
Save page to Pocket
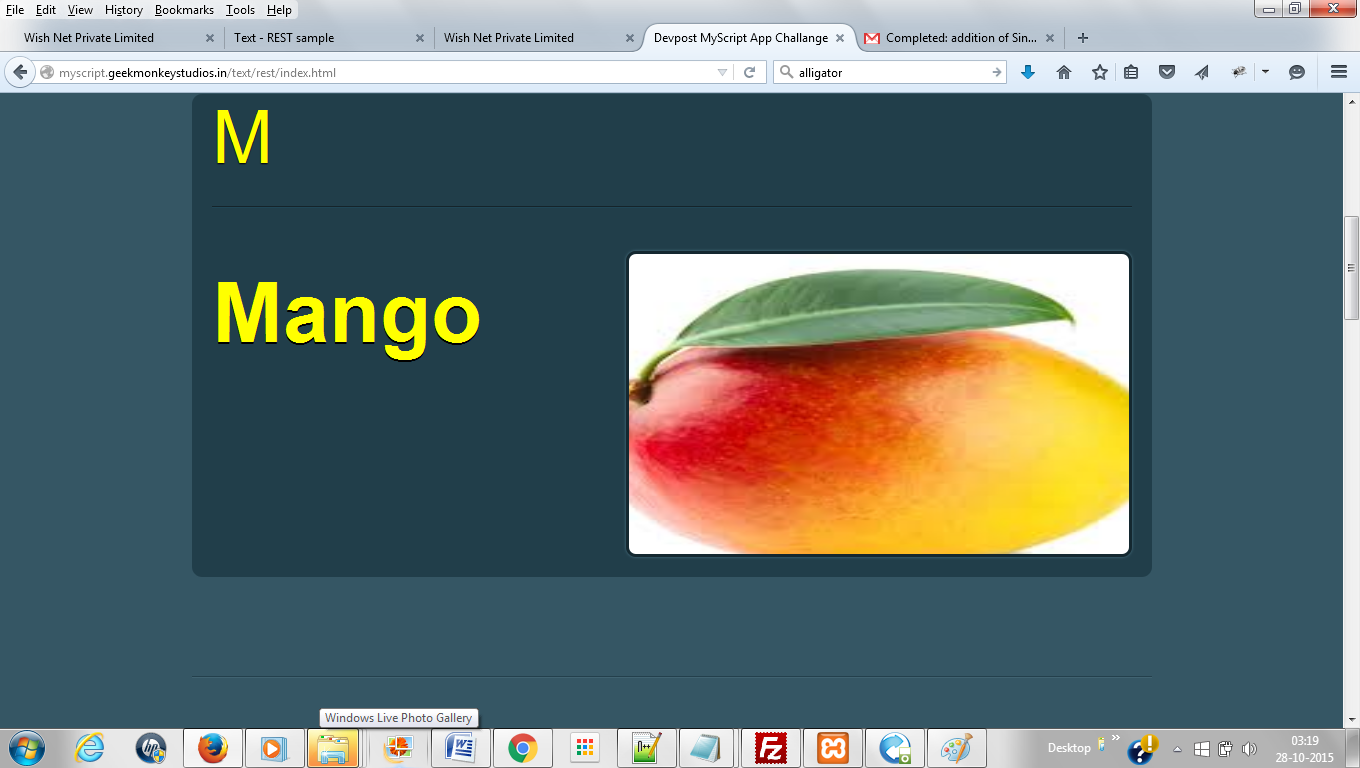(x=1167, y=72)
